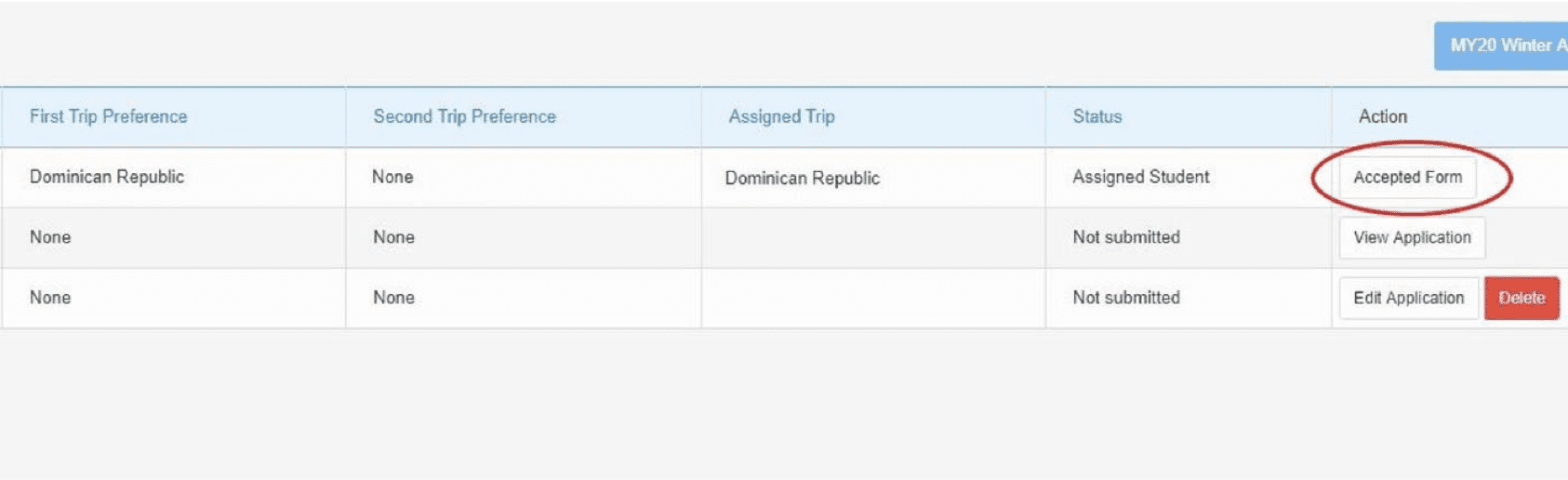Select Dominican Republic in First Trip Preference column
The width and height of the screenshot is (1568, 480).
107,178
